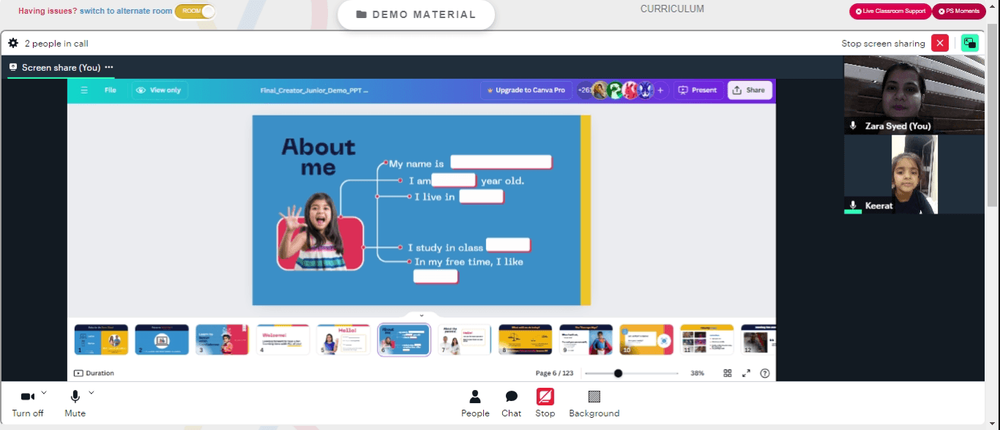Select slide 4 Welcome thumbnail
This screenshot has width=1000, height=430.
pyautogui.click(x=283, y=339)
